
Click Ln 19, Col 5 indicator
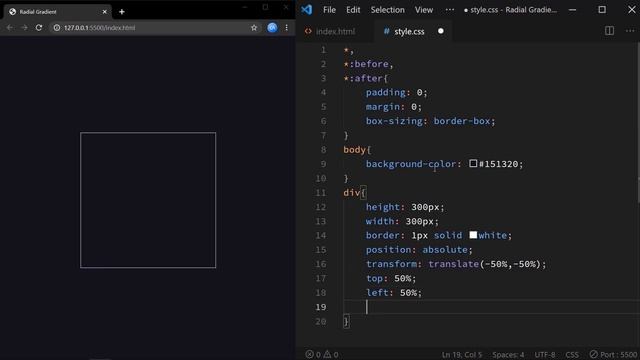coord(462,355)
